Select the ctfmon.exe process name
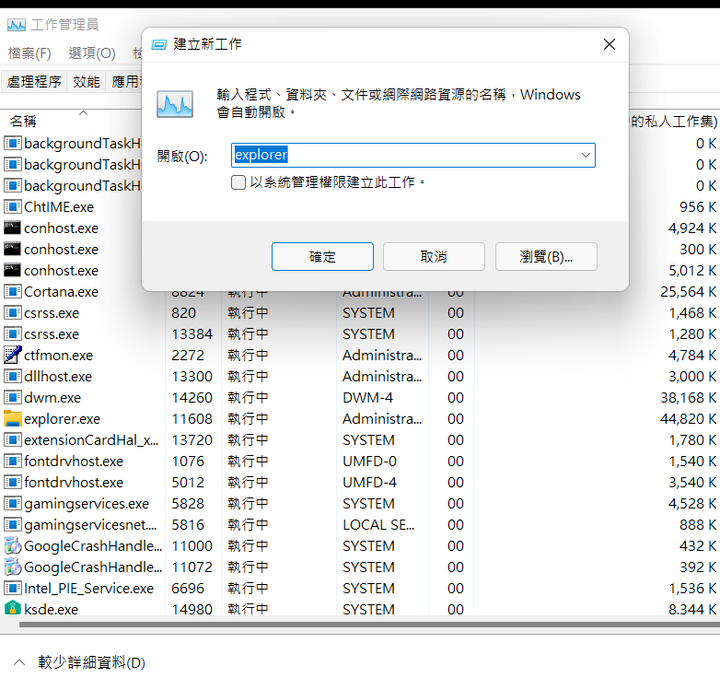 point(58,355)
